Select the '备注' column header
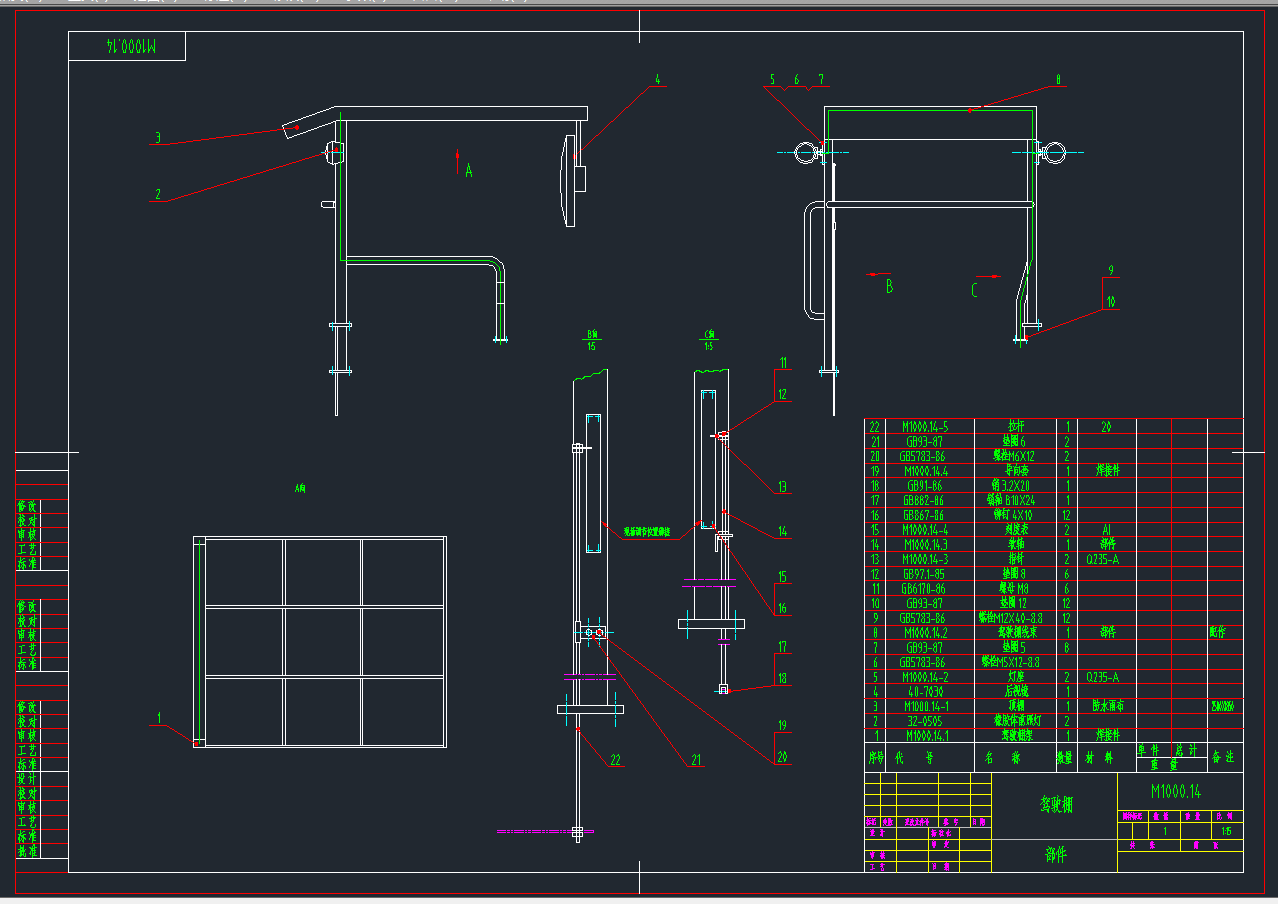 1225,758
